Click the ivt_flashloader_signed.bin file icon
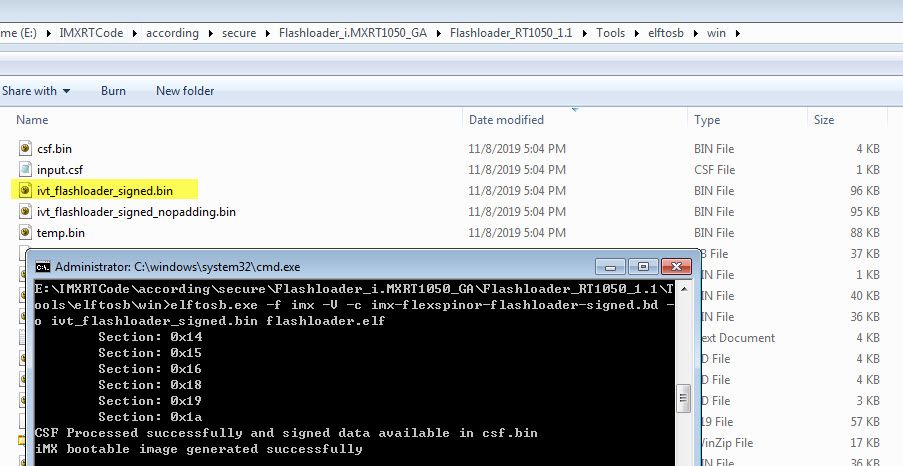 click(x=25, y=191)
